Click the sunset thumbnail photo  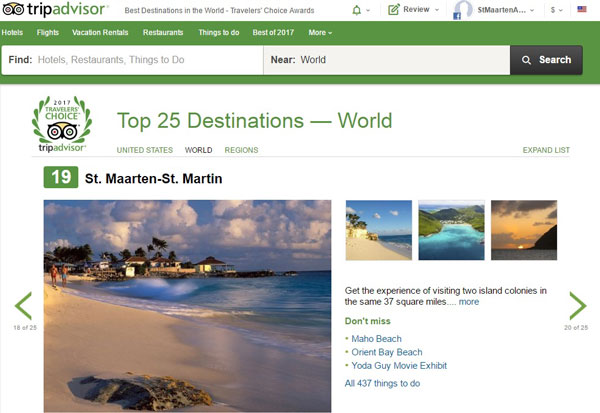pos(524,230)
